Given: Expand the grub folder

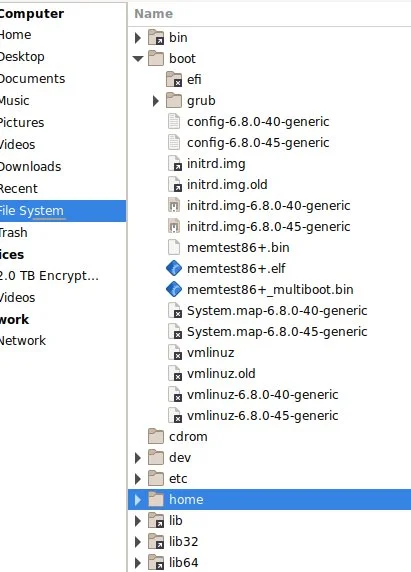Looking at the screenshot, I should (x=155, y=101).
